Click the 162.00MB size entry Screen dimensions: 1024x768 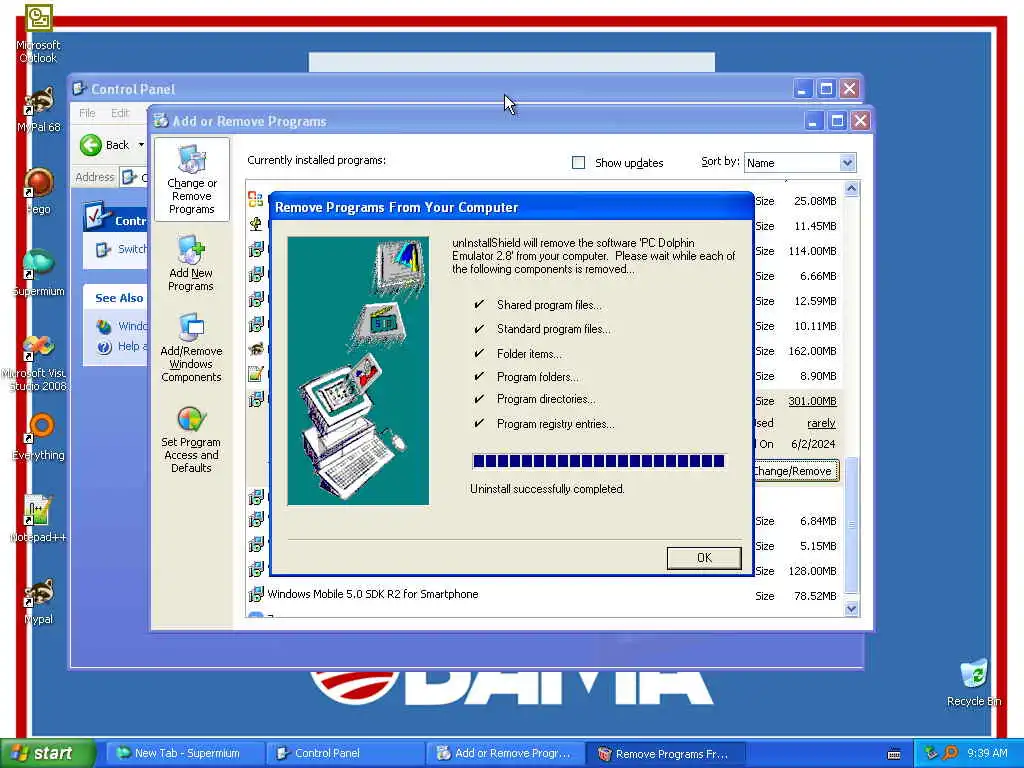(x=812, y=351)
